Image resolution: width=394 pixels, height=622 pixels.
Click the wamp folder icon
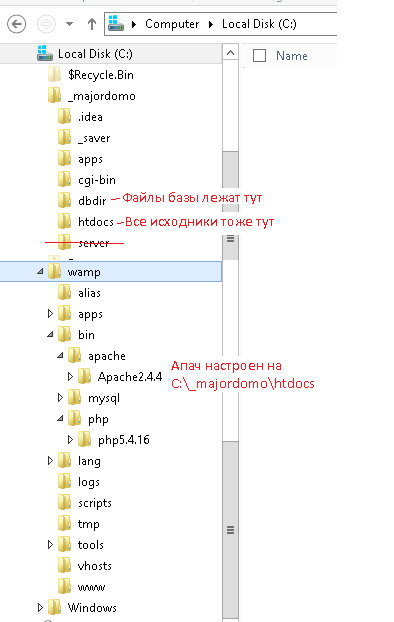[x=54, y=271]
